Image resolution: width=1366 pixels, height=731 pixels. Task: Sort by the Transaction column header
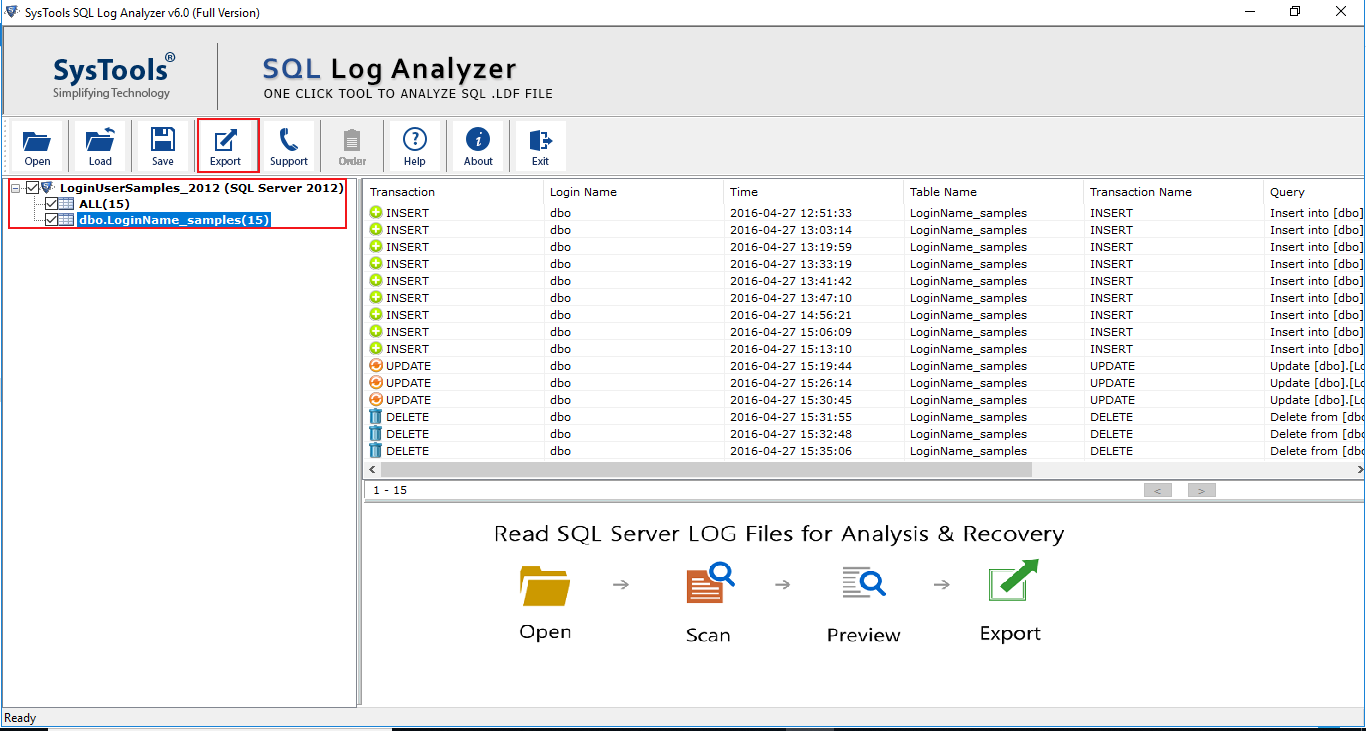pos(454,192)
